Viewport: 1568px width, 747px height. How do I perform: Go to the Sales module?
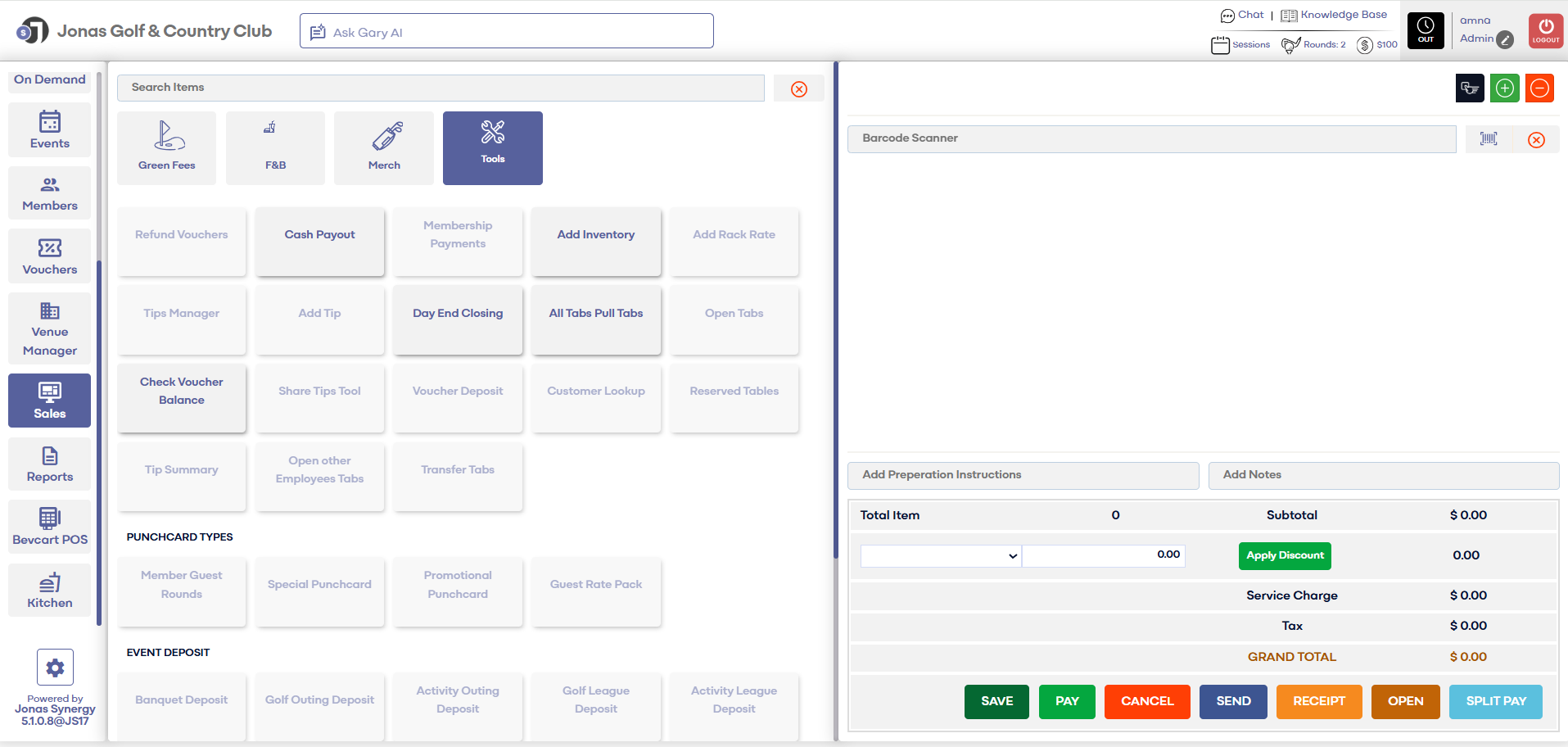49,401
